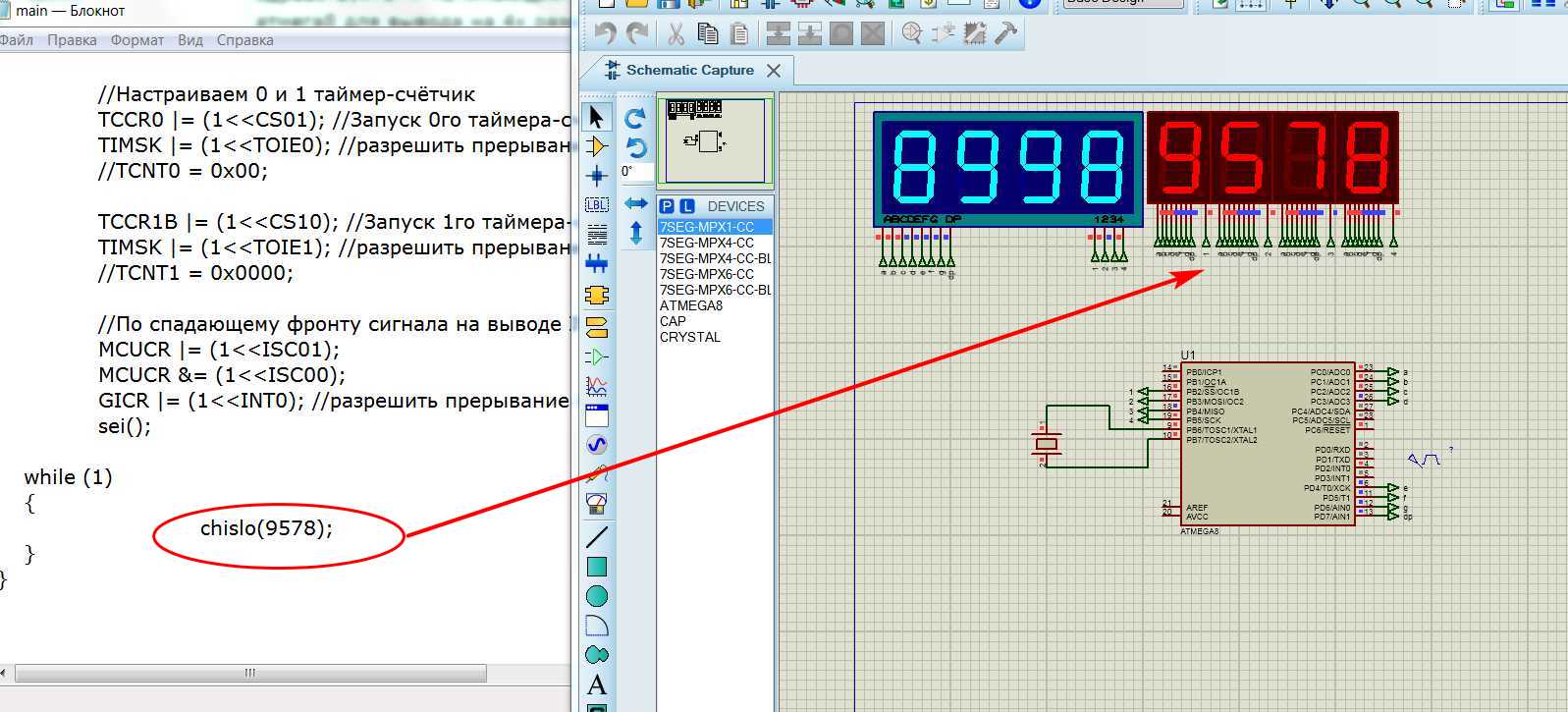Choose the 2D text 'A' tool
This screenshot has width=1568, height=712.
pos(596,685)
